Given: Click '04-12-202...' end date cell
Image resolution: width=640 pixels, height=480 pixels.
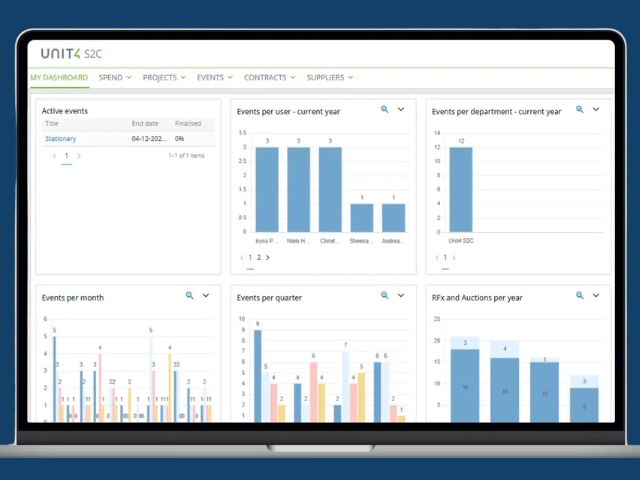Looking at the screenshot, I should (149, 139).
